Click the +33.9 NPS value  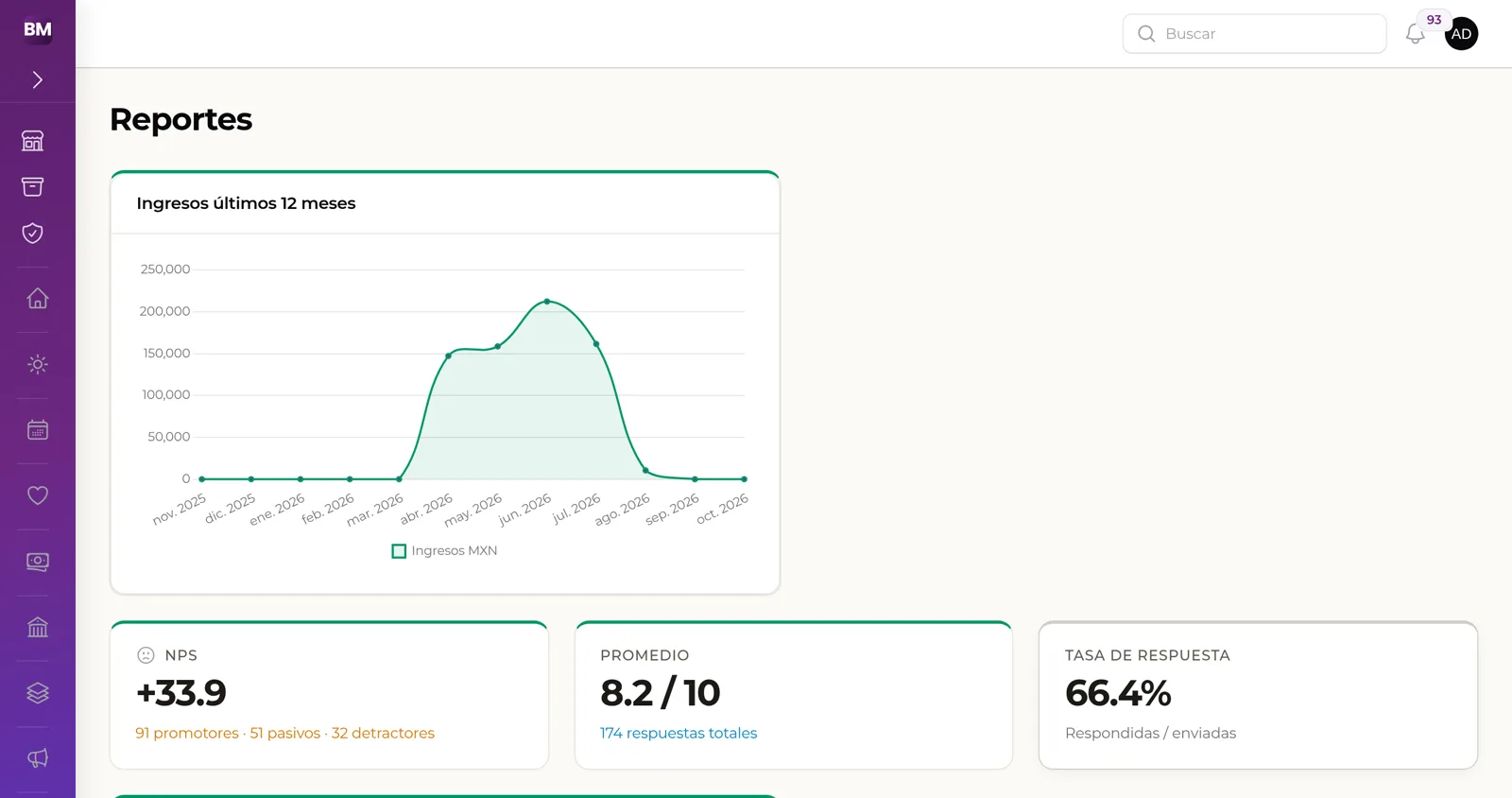181,693
